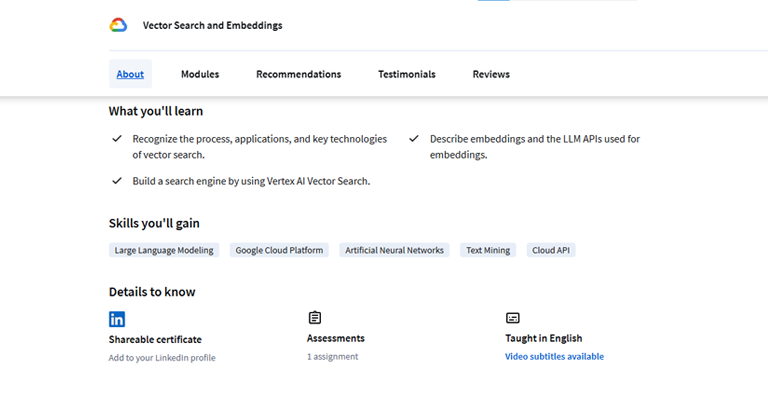The image size is (768, 395).
Task: Click 'Build a search engine' learning objective text
Action: click(251, 181)
